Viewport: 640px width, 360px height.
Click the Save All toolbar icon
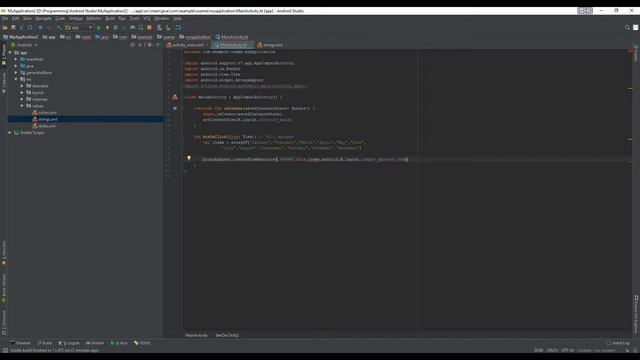click(x=13, y=27)
